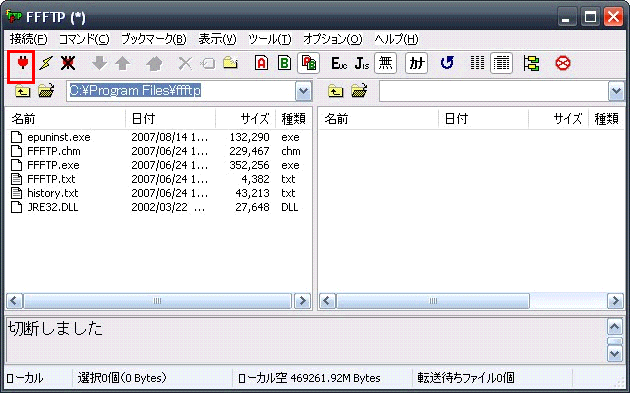Open the 接続(F) menu
The image size is (630, 393).
[29, 39]
